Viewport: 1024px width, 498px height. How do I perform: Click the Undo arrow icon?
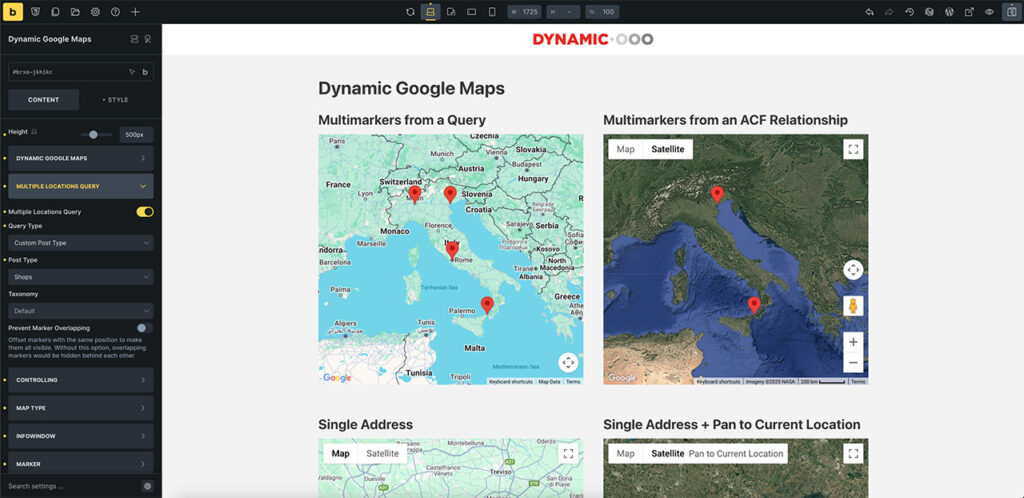(869, 12)
